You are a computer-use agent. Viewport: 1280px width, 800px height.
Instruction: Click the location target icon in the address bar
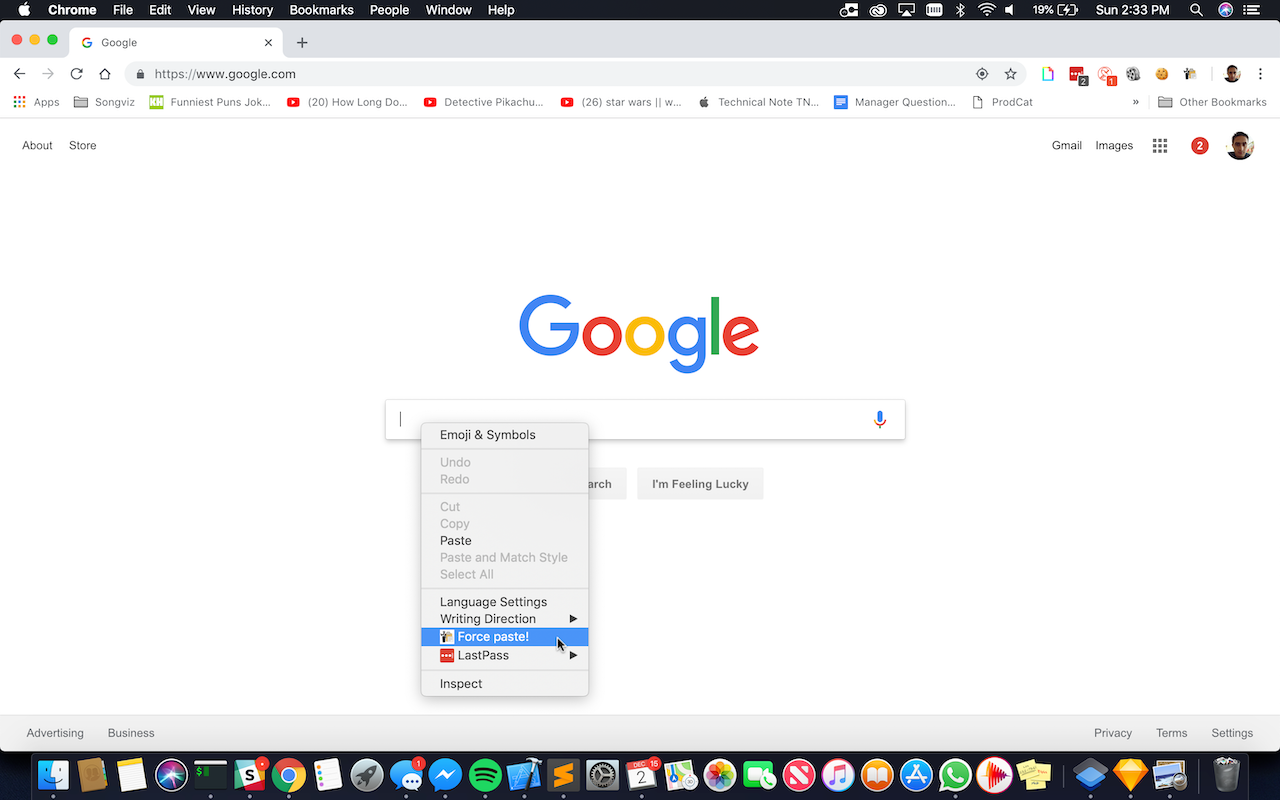(982, 74)
